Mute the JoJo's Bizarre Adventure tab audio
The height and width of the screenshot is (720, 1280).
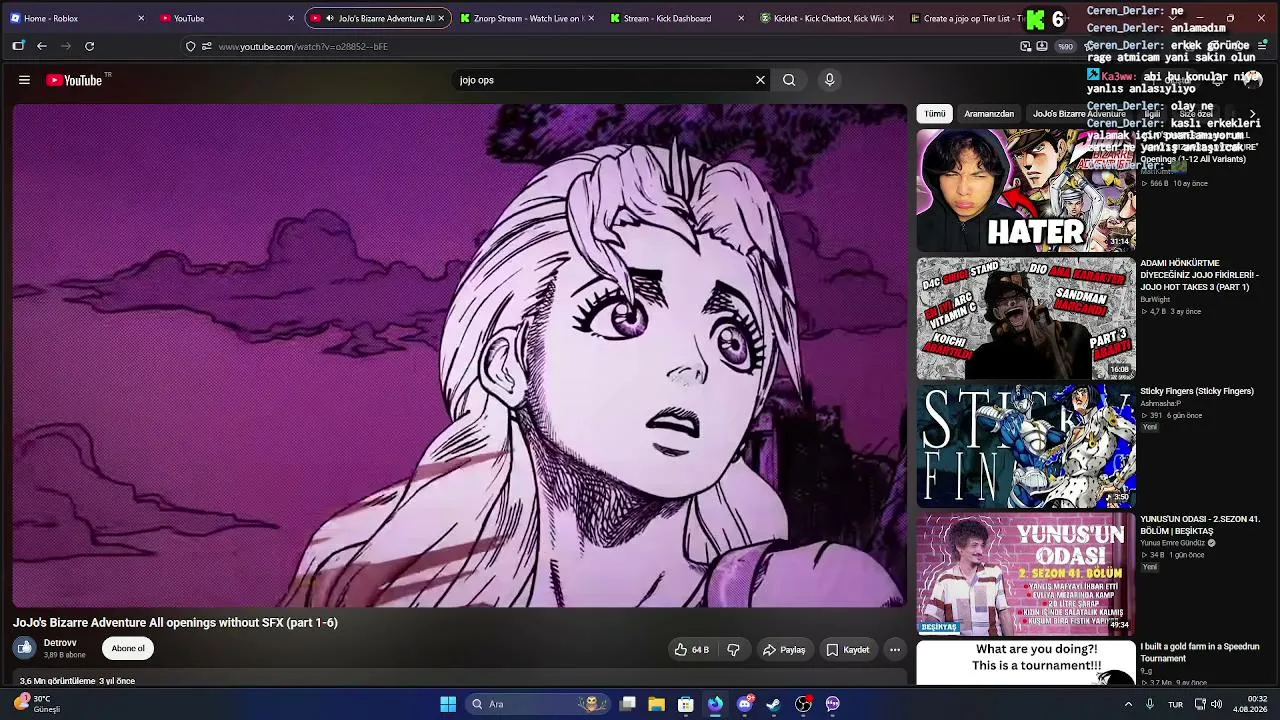point(329,18)
